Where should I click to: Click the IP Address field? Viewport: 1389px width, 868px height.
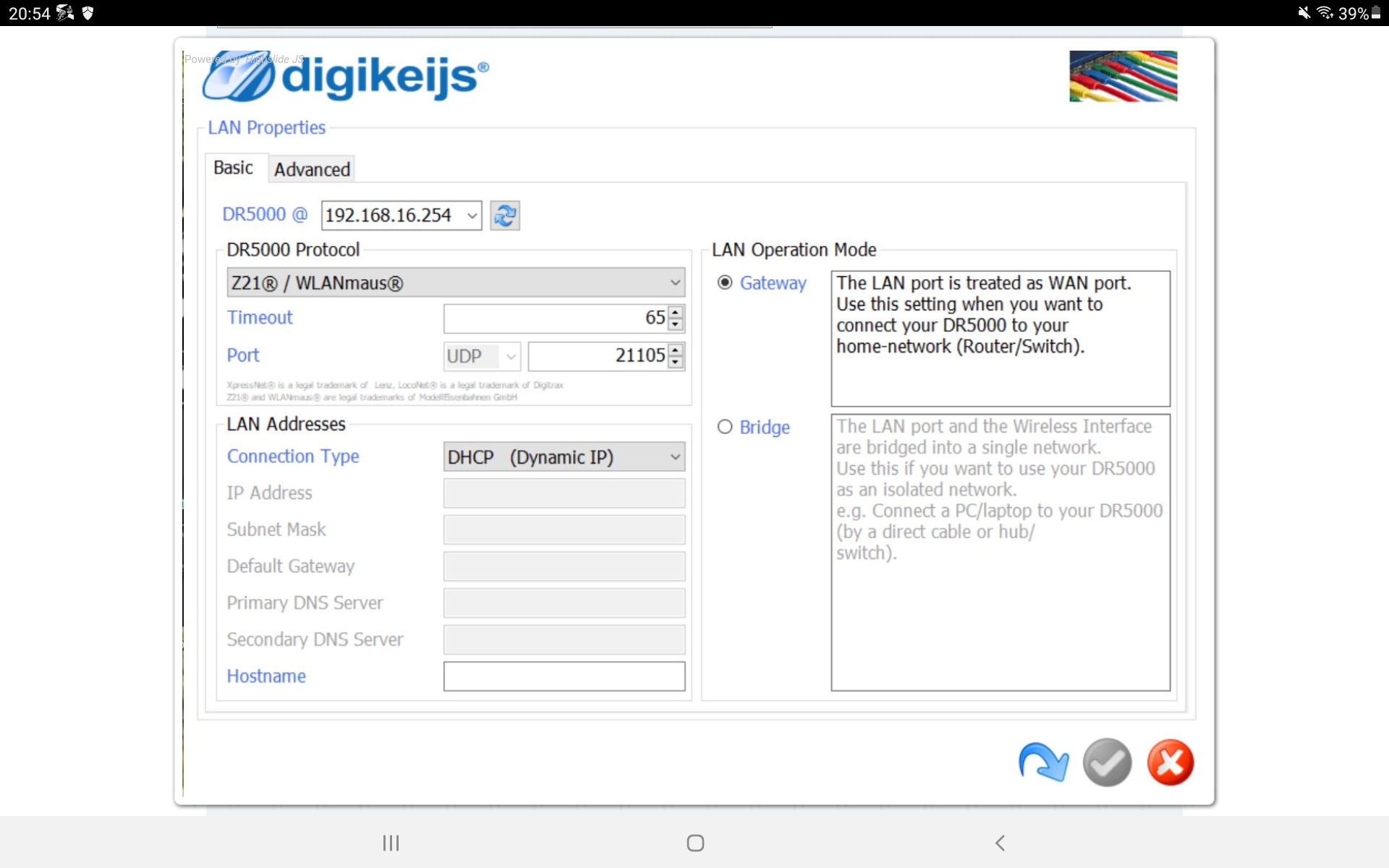[x=564, y=493]
